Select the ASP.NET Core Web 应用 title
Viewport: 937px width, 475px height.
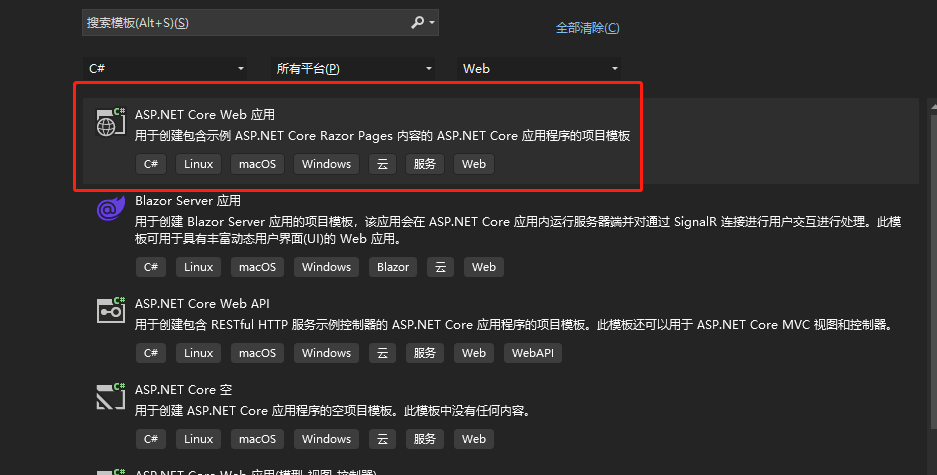205,115
